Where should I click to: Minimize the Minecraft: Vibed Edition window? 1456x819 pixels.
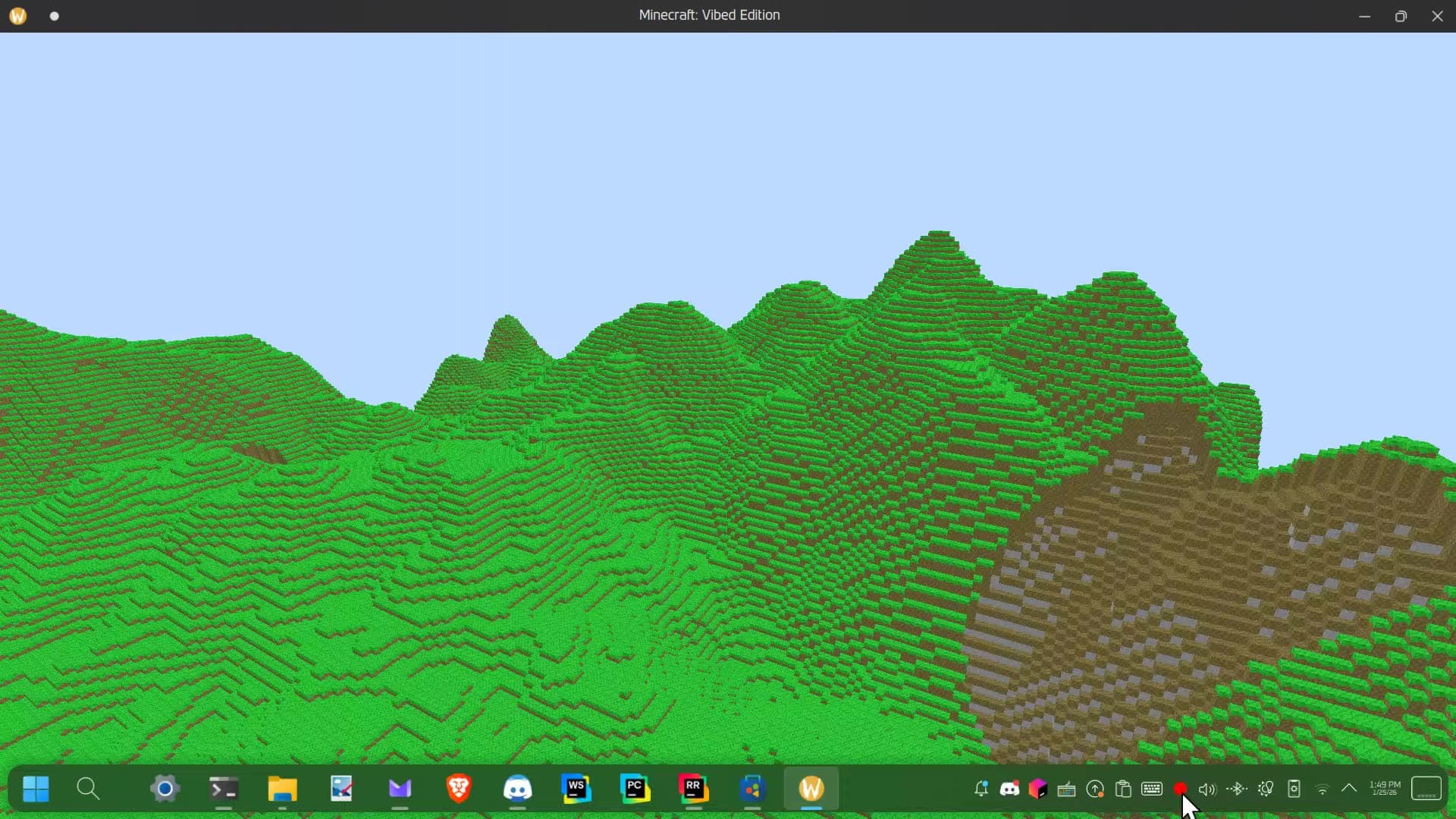point(1364,16)
